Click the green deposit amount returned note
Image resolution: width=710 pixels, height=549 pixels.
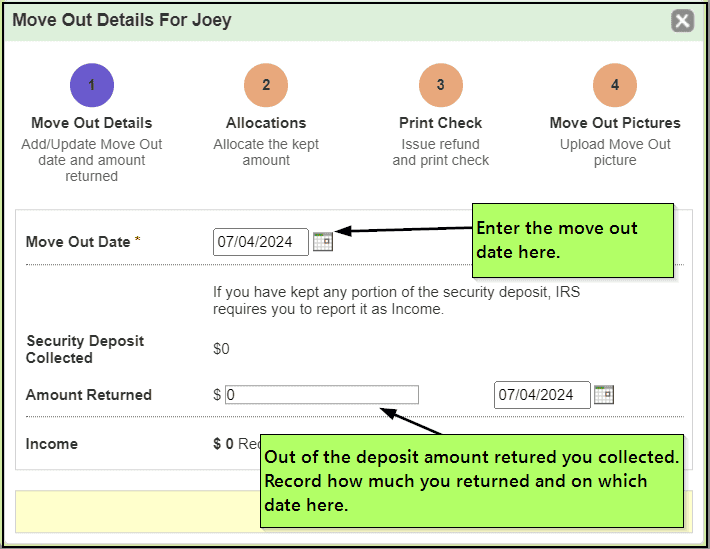coord(472,481)
